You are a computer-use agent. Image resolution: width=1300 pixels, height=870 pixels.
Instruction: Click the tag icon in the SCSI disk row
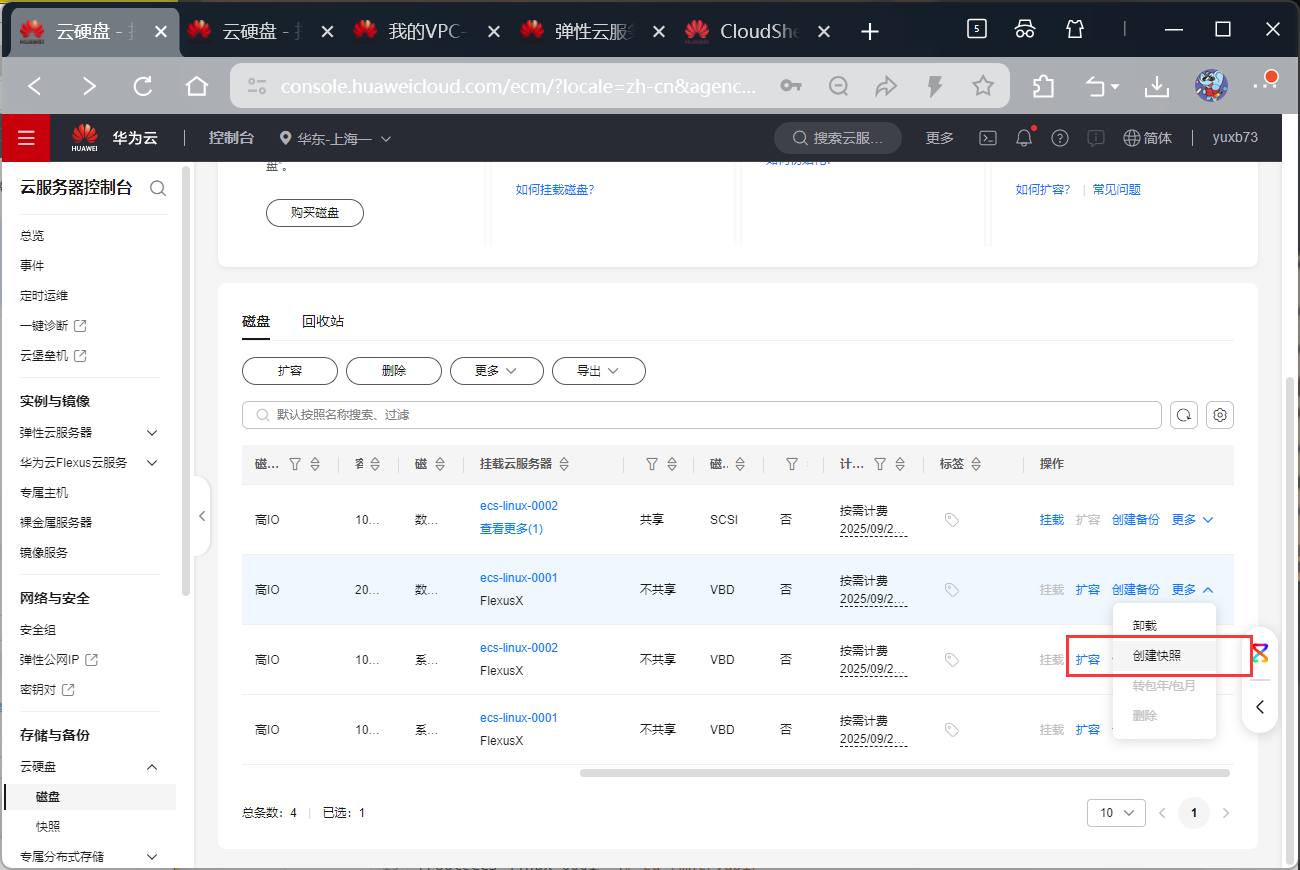coord(952,520)
